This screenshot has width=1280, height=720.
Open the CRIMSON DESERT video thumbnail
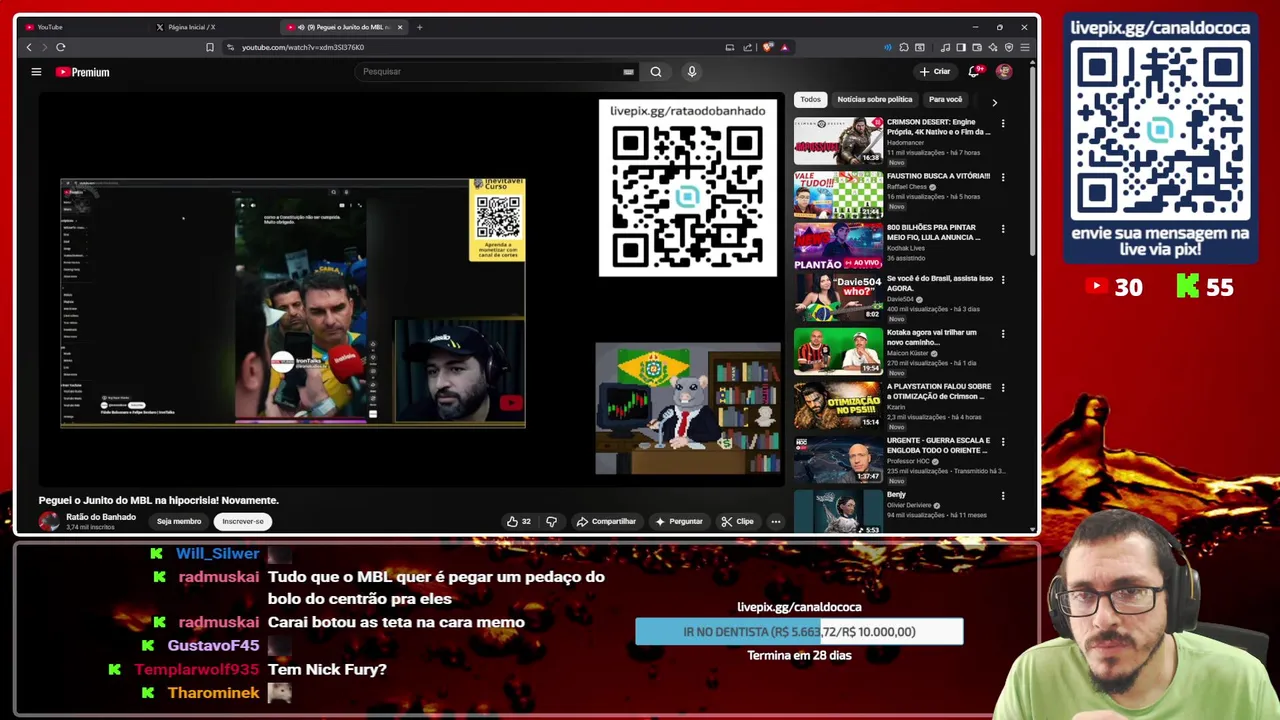[x=838, y=141]
